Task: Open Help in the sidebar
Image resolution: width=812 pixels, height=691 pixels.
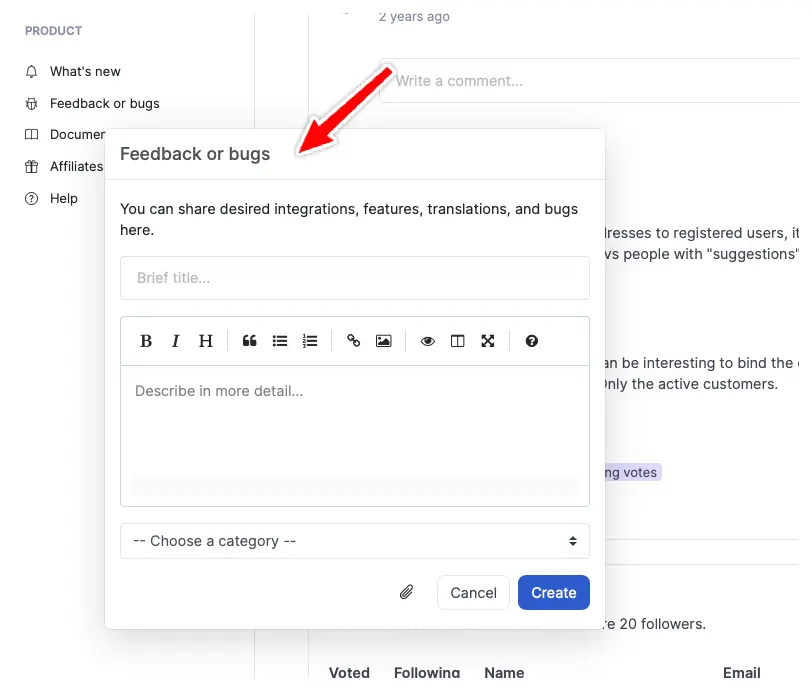Action: point(64,199)
